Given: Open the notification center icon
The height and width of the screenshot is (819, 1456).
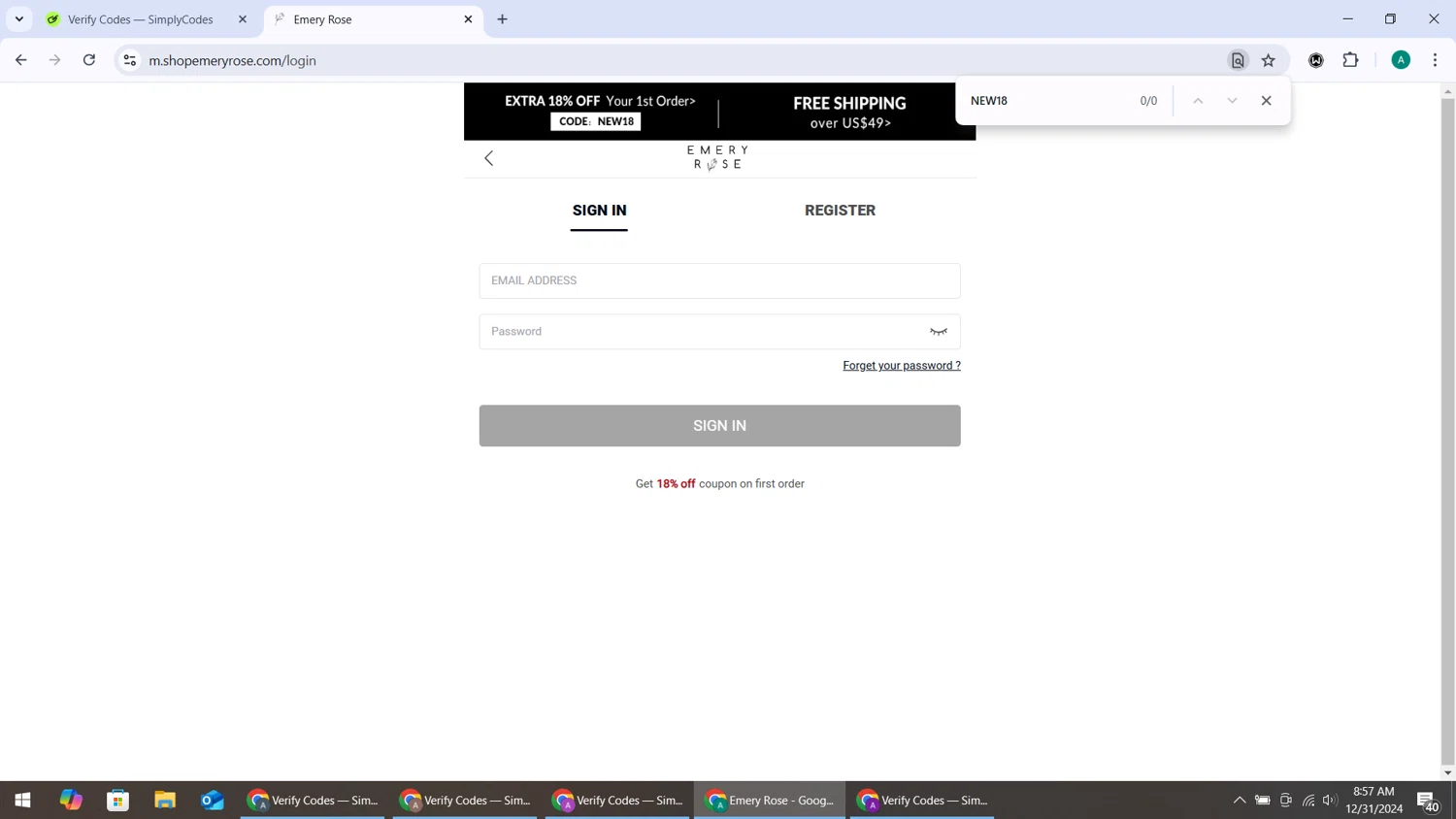Looking at the screenshot, I should tap(1428, 802).
